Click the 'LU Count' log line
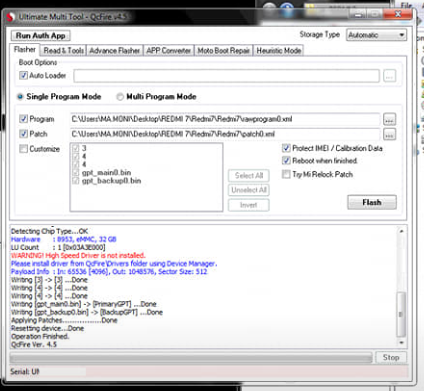 [58, 247]
